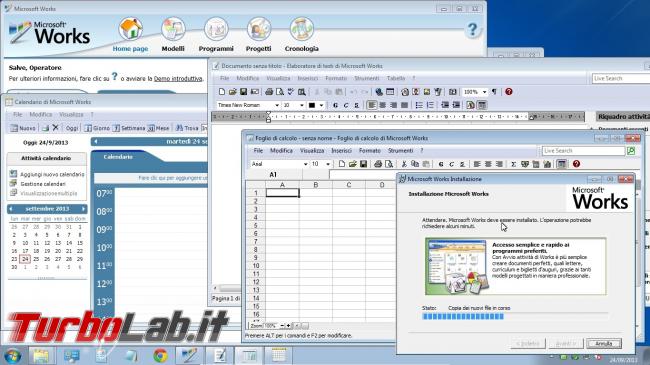The image size is (650, 365).
Task: Click the Cronologia hourglass icon
Action: point(301,30)
